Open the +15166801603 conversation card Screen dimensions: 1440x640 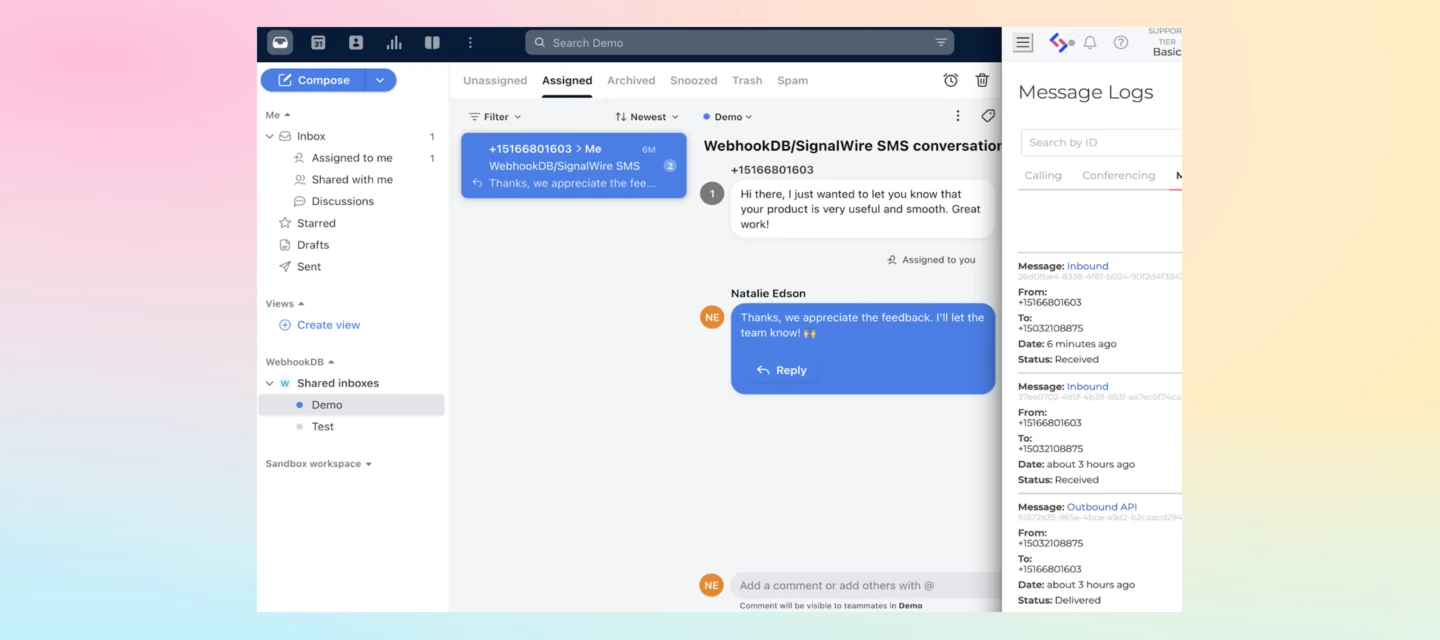tap(574, 165)
